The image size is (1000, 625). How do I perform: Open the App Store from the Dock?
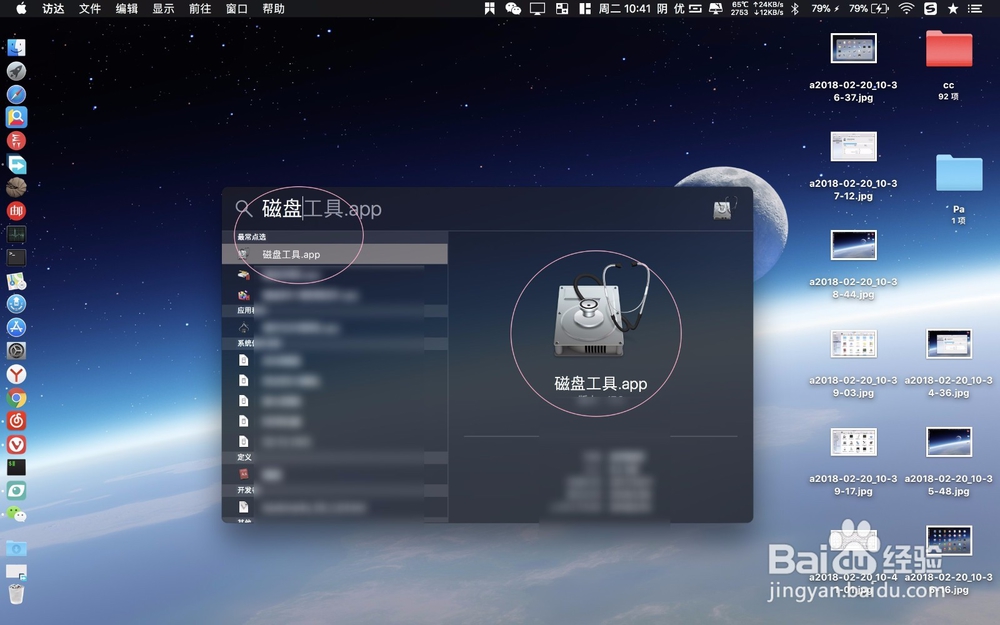pos(16,327)
